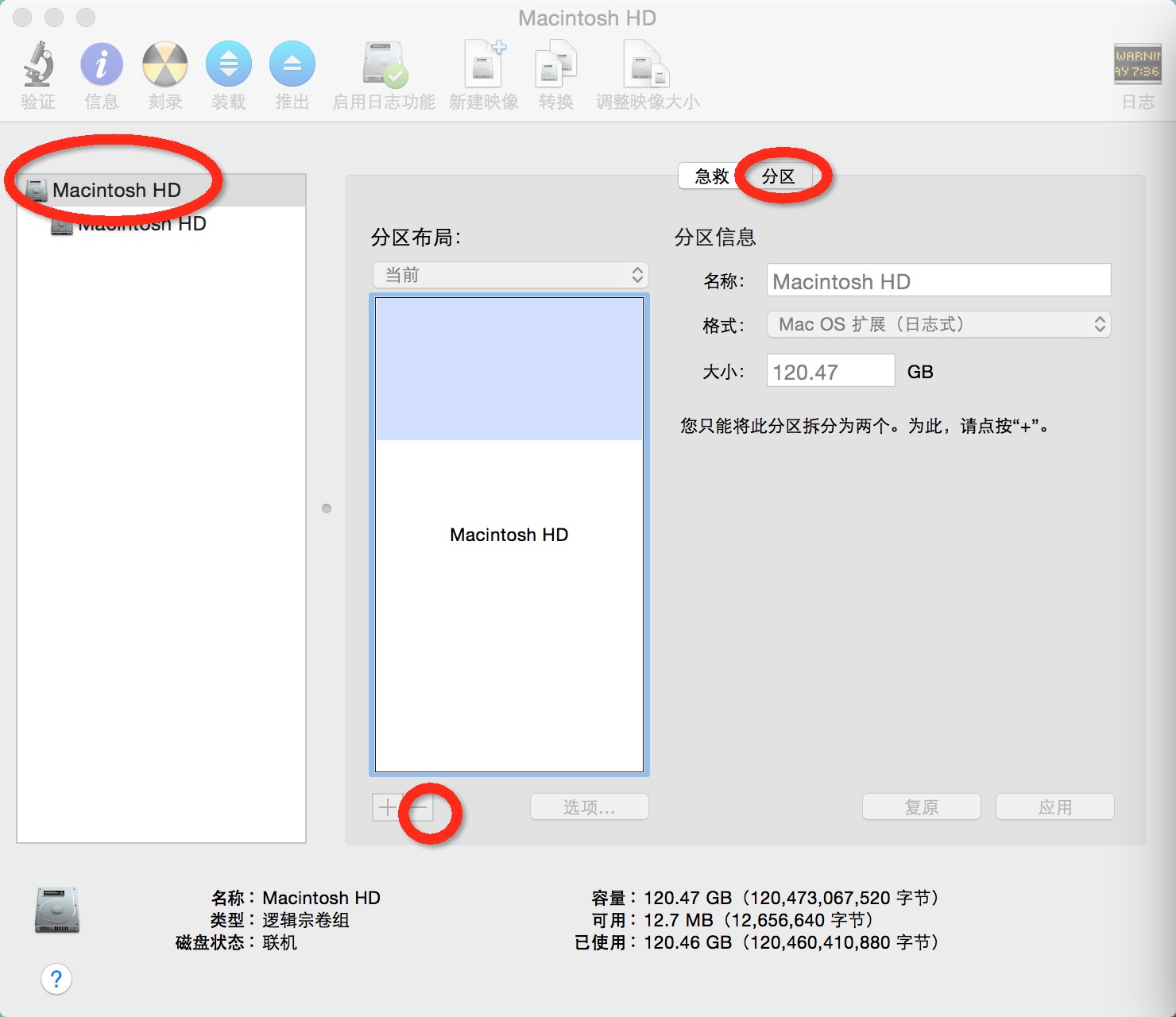Screen dimensions: 1176x1017
Task: Click Enable Journaling (启用日志功能) icon
Action: coord(385,64)
